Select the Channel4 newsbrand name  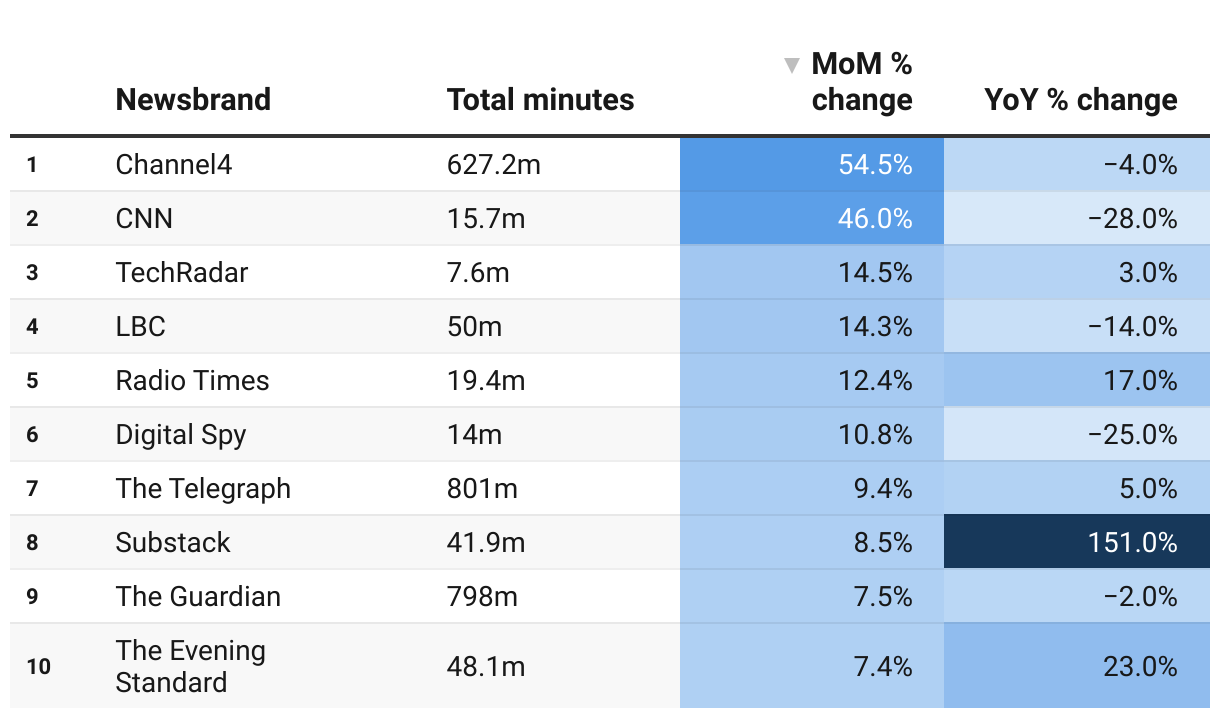point(174,165)
